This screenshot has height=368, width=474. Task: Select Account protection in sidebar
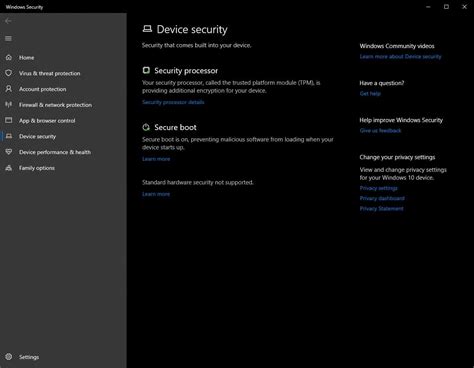(42, 89)
